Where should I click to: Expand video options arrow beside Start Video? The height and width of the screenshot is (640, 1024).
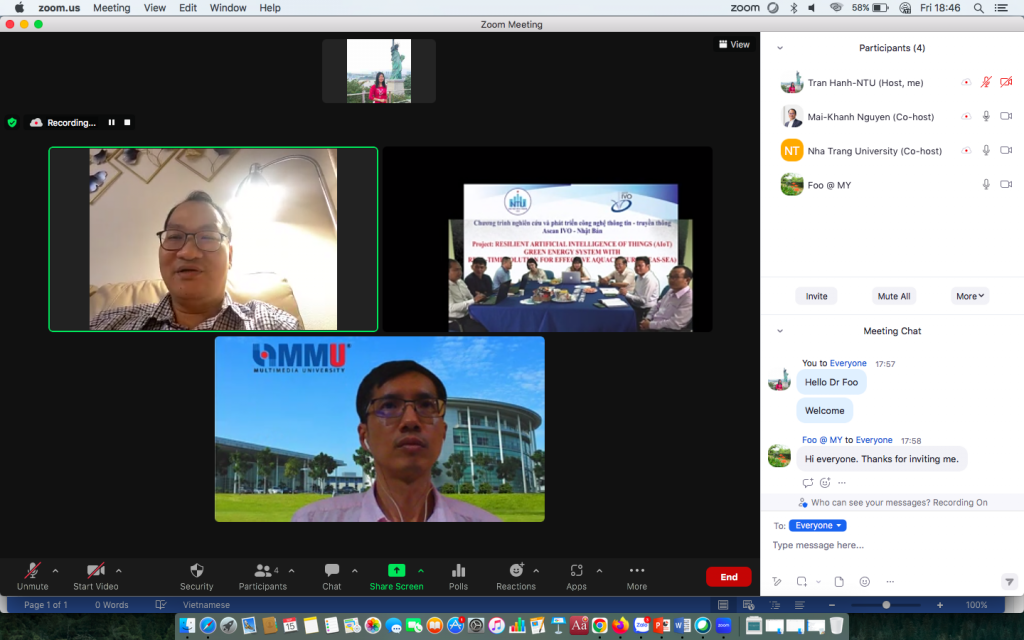tap(118, 571)
